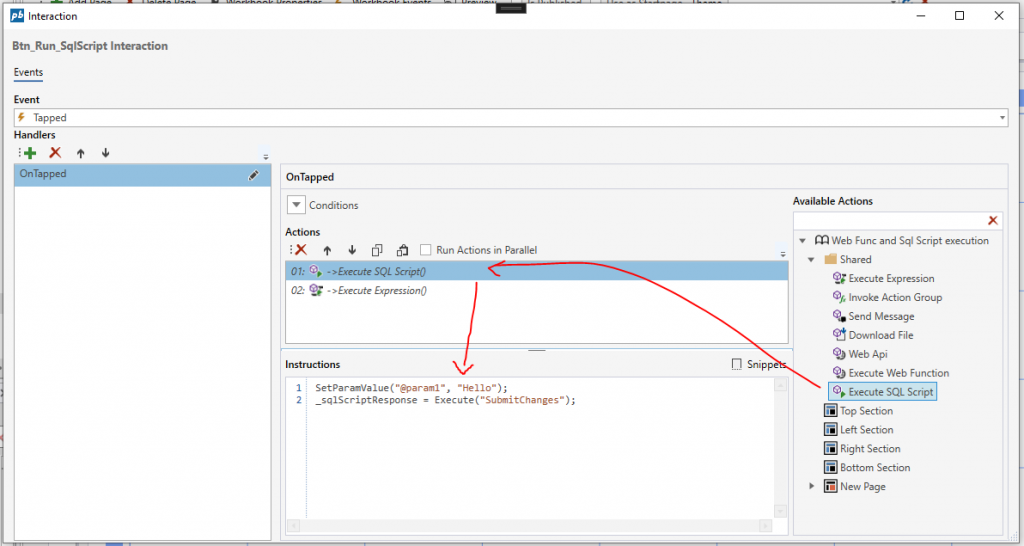Viewport: 1024px width, 546px height.
Task: Open Actions toolbar overflow chevron
Action: pyautogui.click(x=783, y=253)
